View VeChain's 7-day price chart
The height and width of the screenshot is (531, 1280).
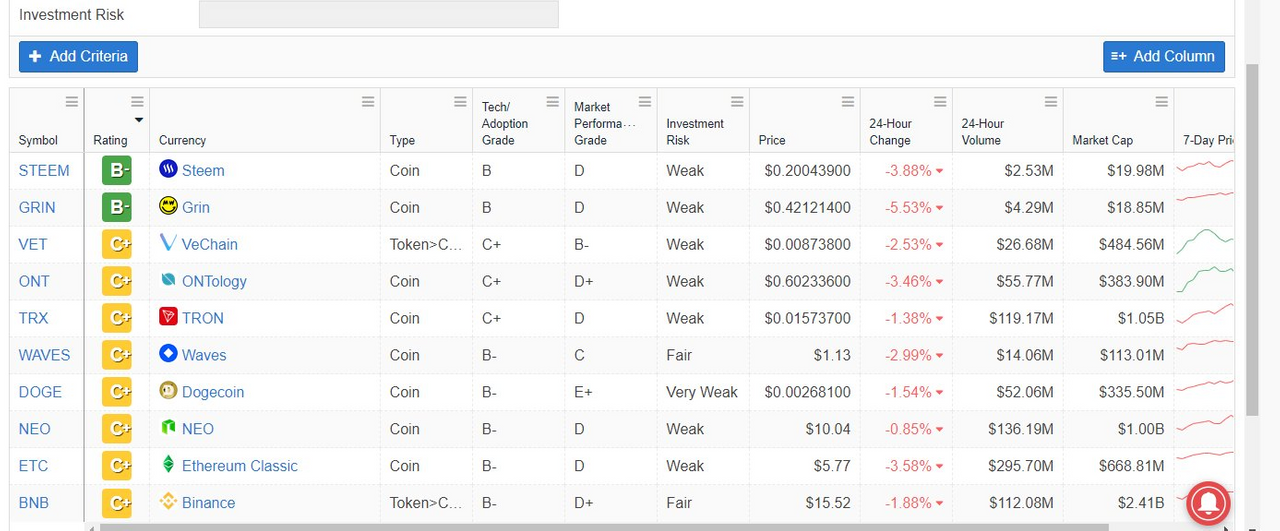click(x=1204, y=244)
